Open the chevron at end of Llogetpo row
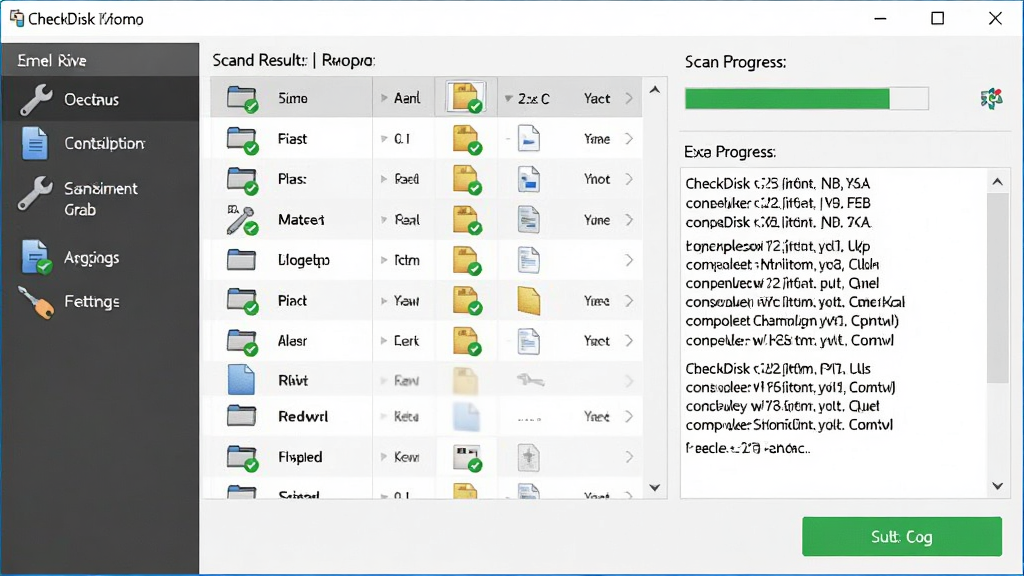The image size is (1024, 576). point(629,261)
